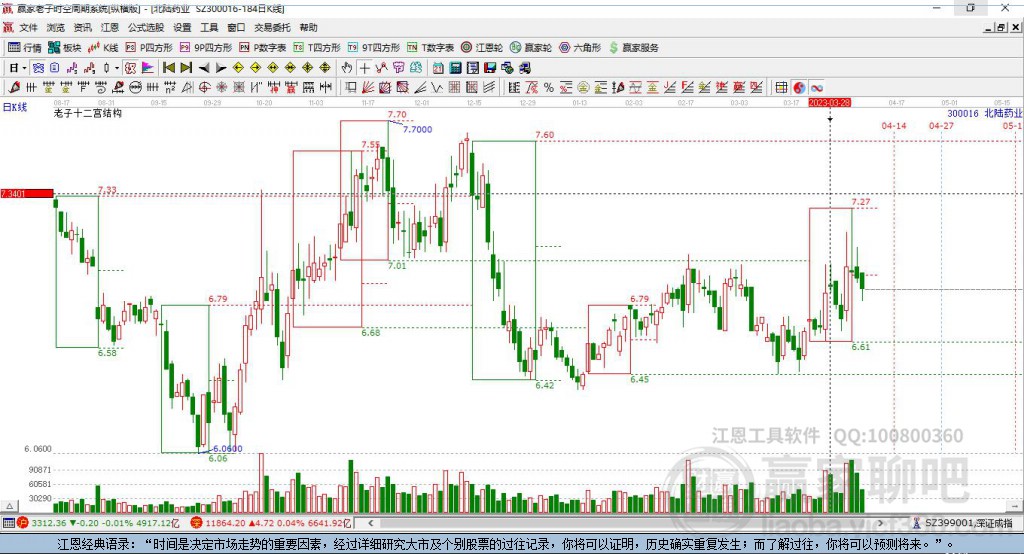Launch the 江恩轮 Gann wheel tool
The image size is (1024, 554).
483,47
